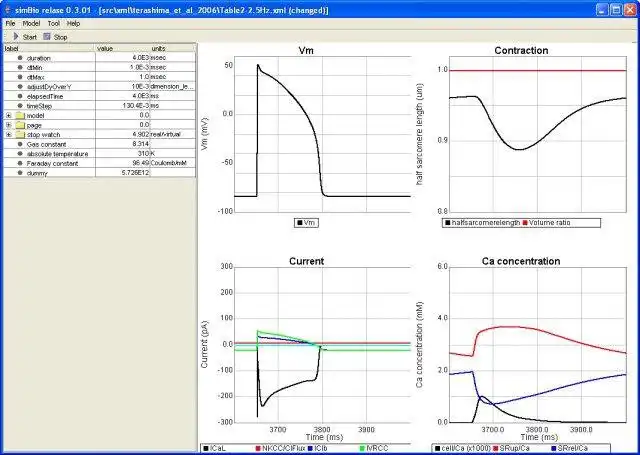640x455 pixels.
Task: Click the simBio app icon in title bar
Action: point(7,9)
